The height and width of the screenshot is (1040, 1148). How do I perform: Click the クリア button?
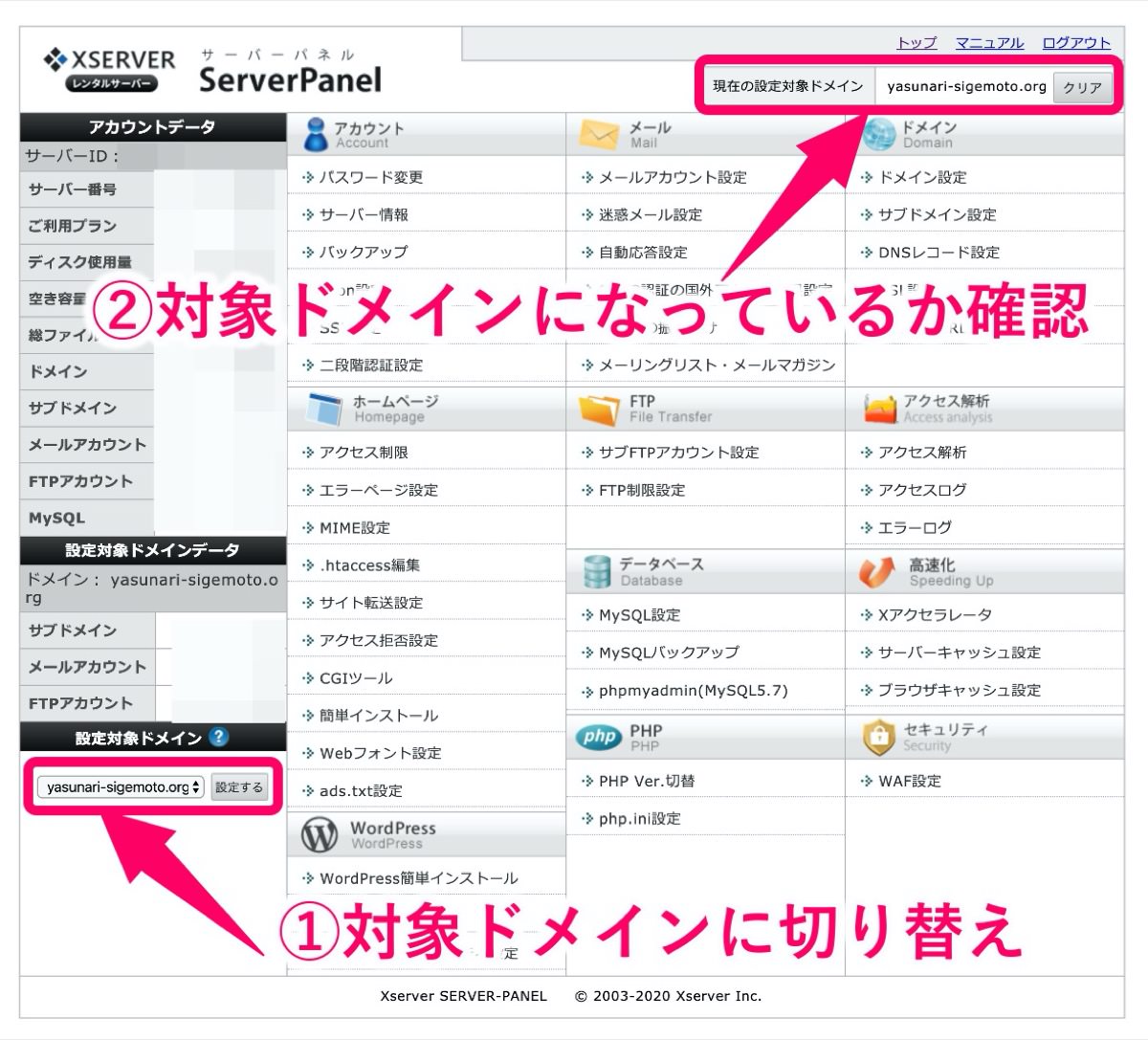click(1082, 87)
